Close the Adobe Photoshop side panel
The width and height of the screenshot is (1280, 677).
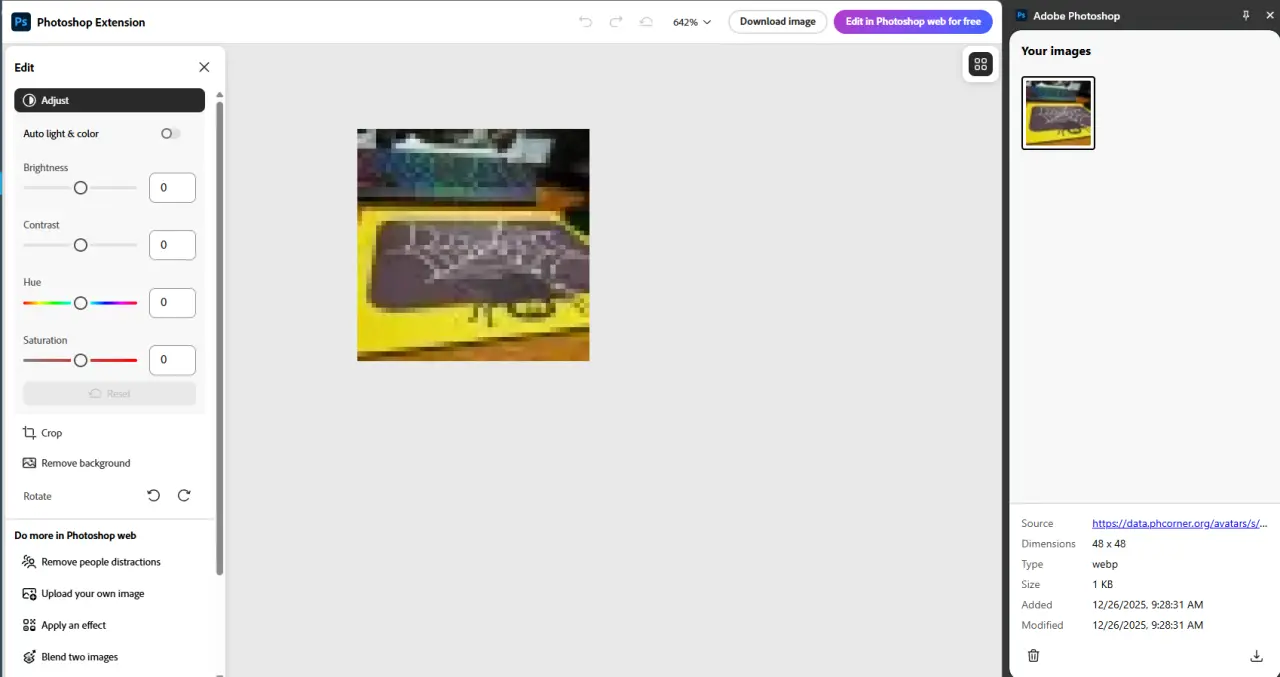(x=1270, y=16)
